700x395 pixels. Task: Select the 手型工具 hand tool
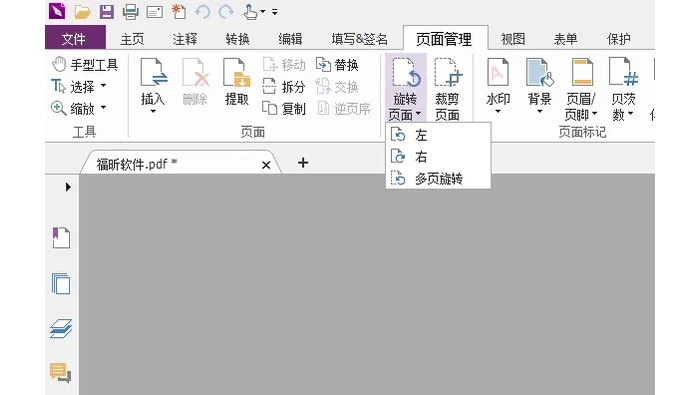(x=84, y=65)
